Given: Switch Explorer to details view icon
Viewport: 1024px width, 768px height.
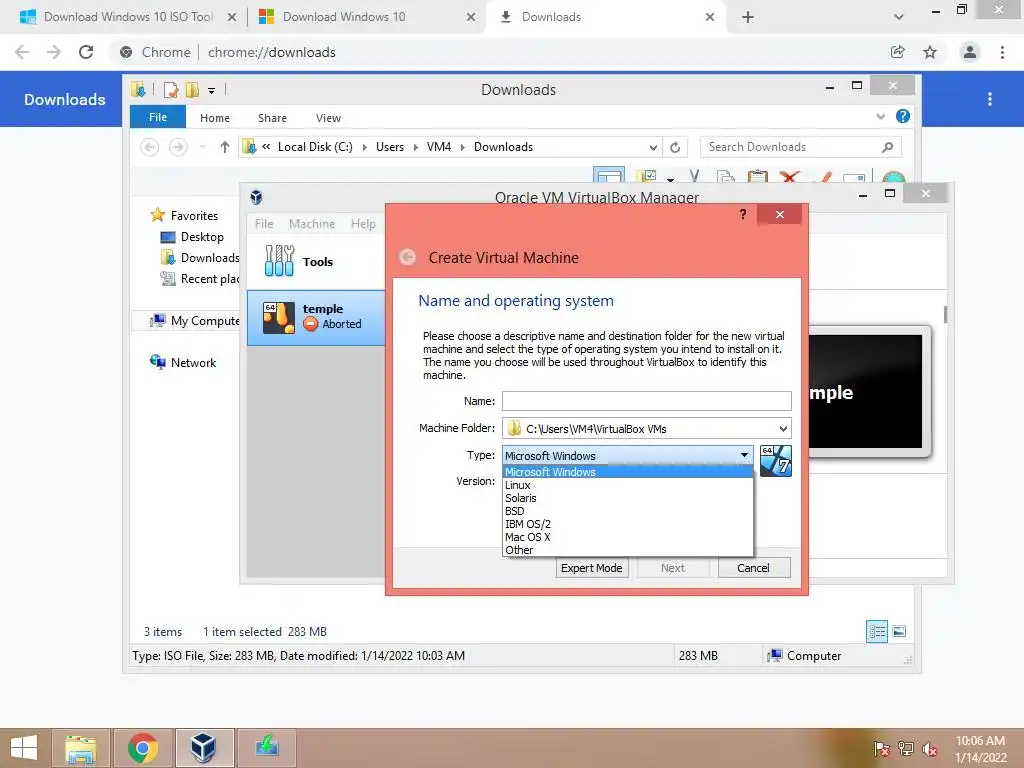Looking at the screenshot, I should [877, 632].
